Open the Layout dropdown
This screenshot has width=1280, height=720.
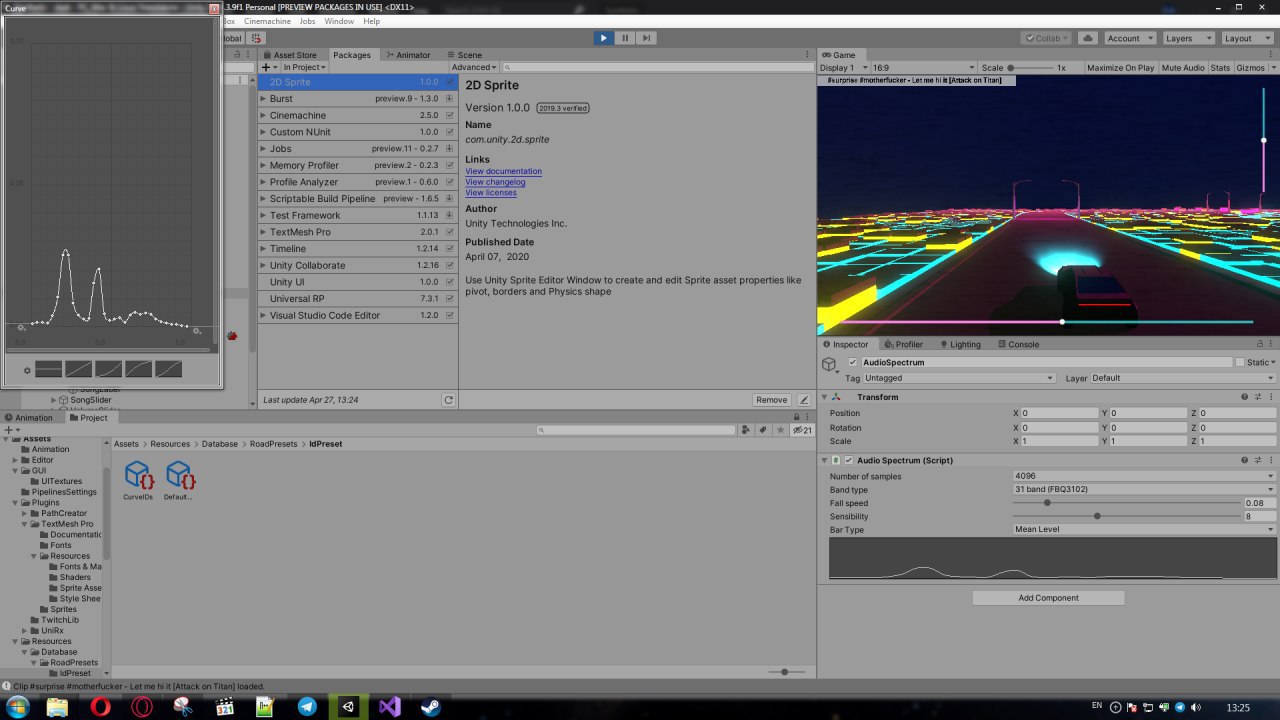1246,38
